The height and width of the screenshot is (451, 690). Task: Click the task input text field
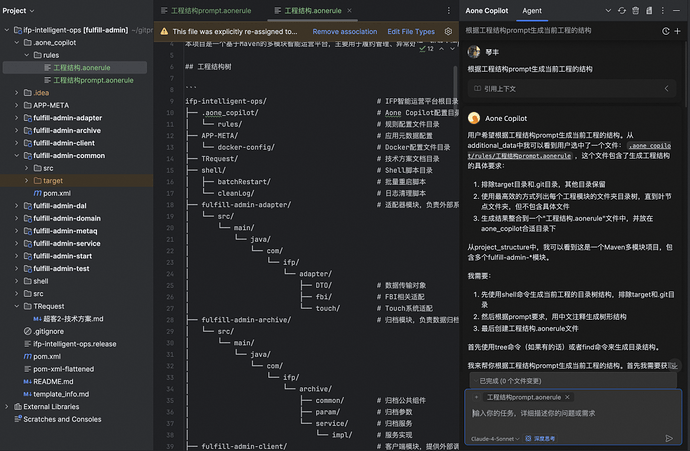pos(572,418)
